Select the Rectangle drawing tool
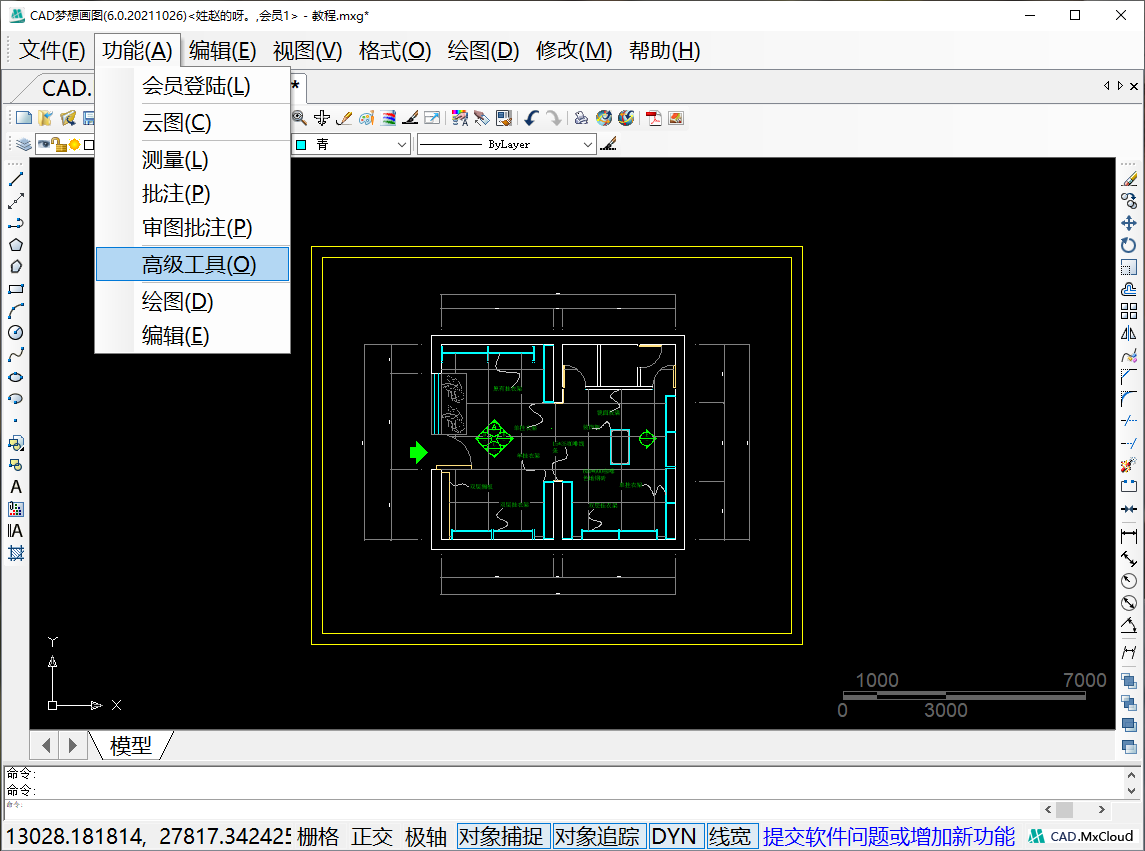The height and width of the screenshot is (851, 1145). [16, 289]
